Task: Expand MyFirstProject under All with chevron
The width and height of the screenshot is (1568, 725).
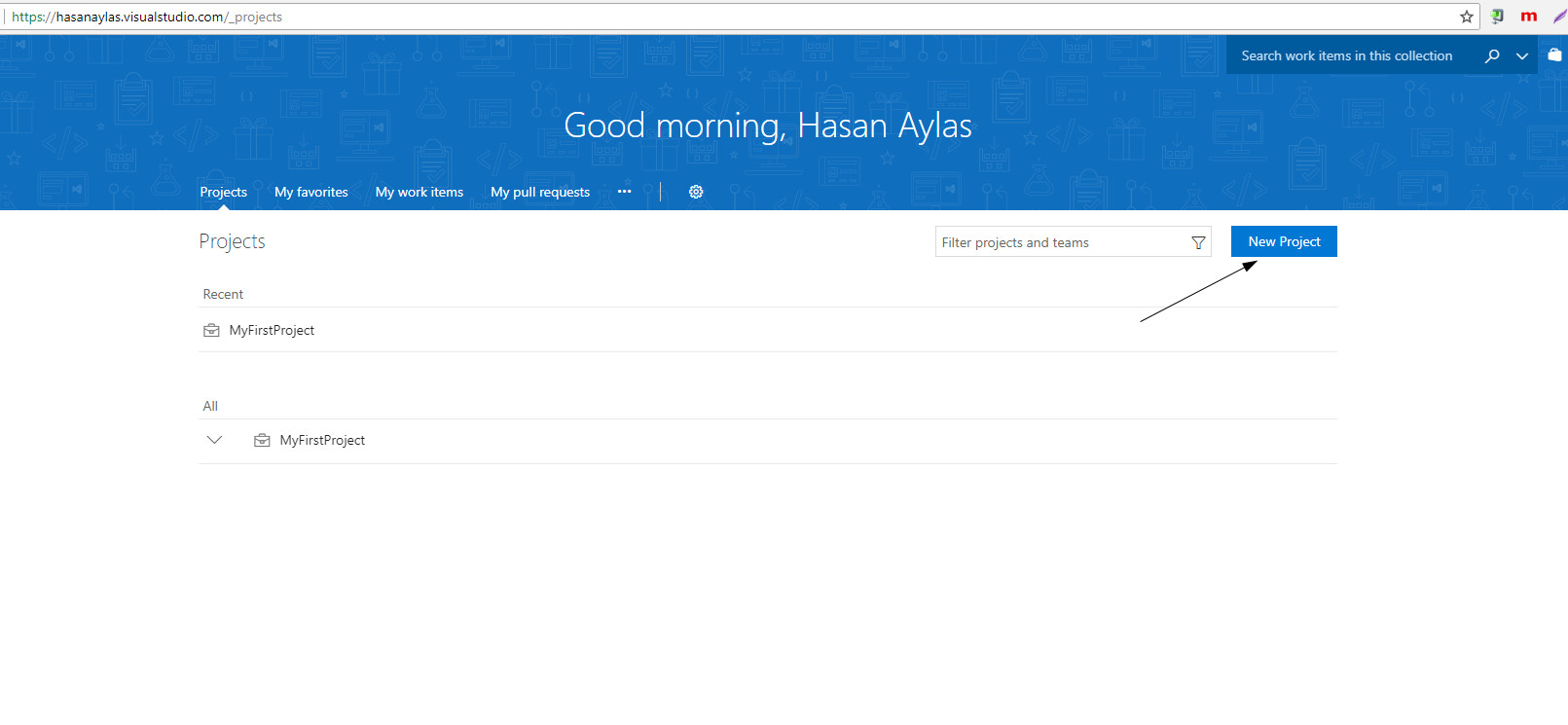Action: click(x=215, y=440)
